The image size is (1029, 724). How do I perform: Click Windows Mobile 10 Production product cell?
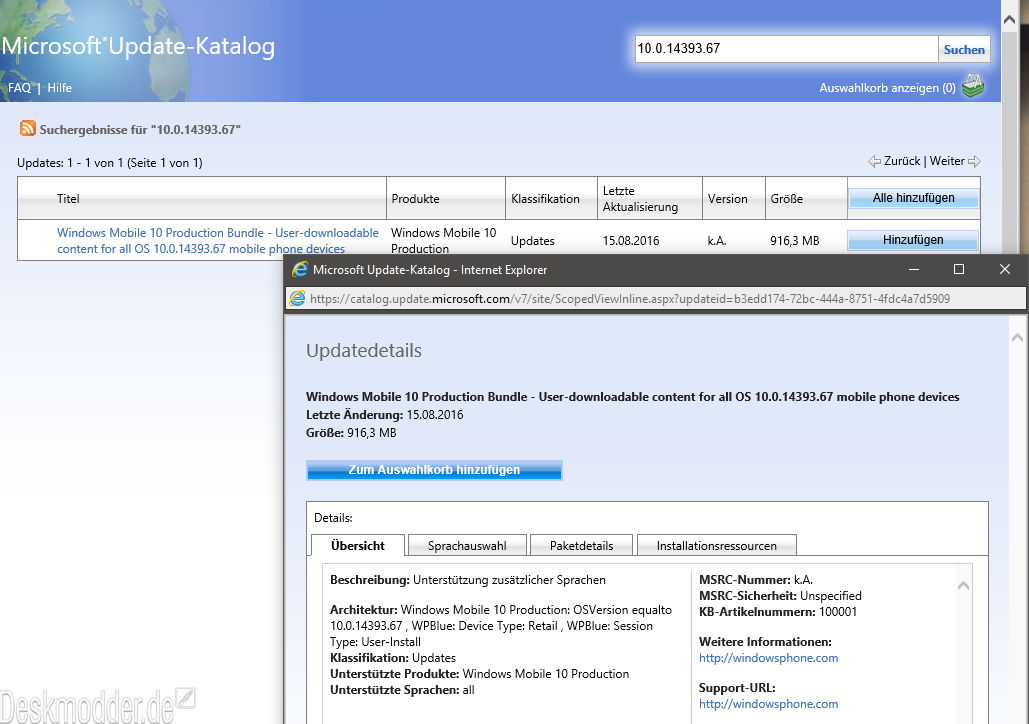coord(444,240)
